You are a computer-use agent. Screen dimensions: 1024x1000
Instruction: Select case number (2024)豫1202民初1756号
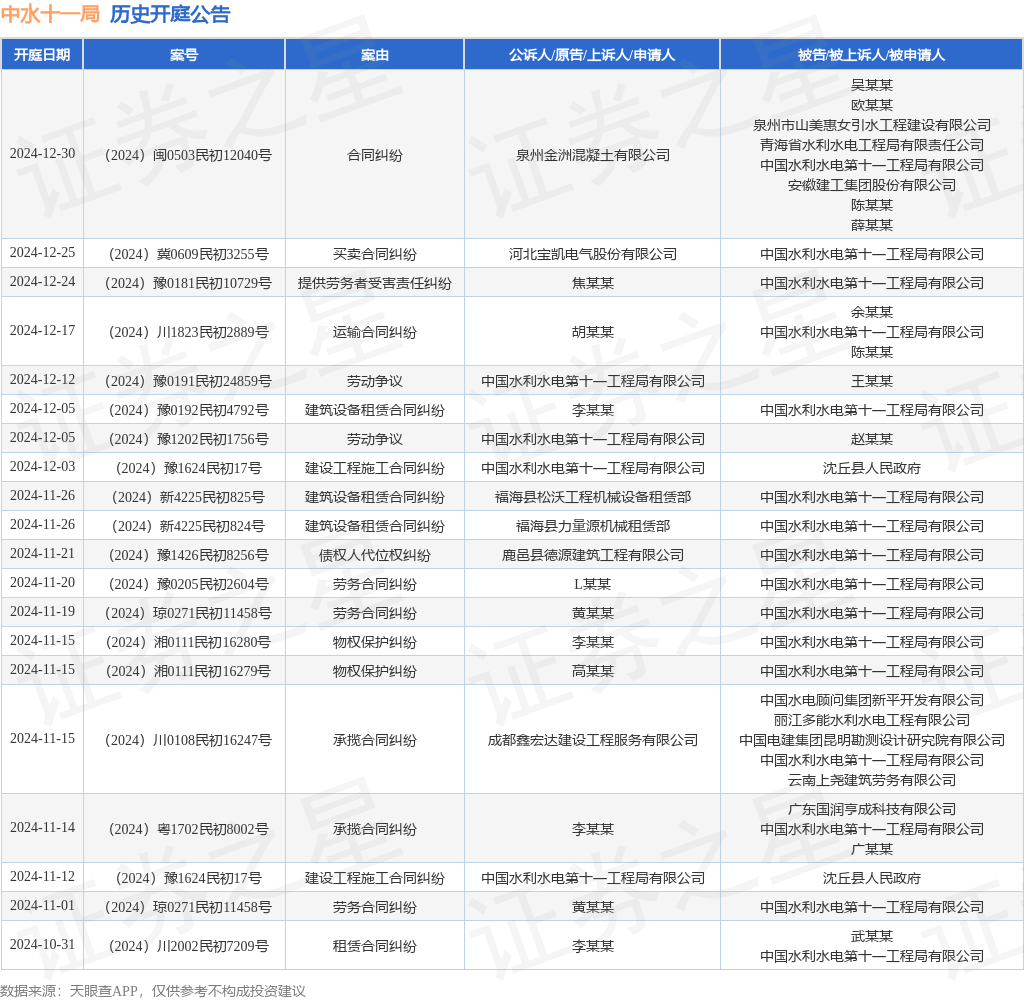[x=188, y=440]
